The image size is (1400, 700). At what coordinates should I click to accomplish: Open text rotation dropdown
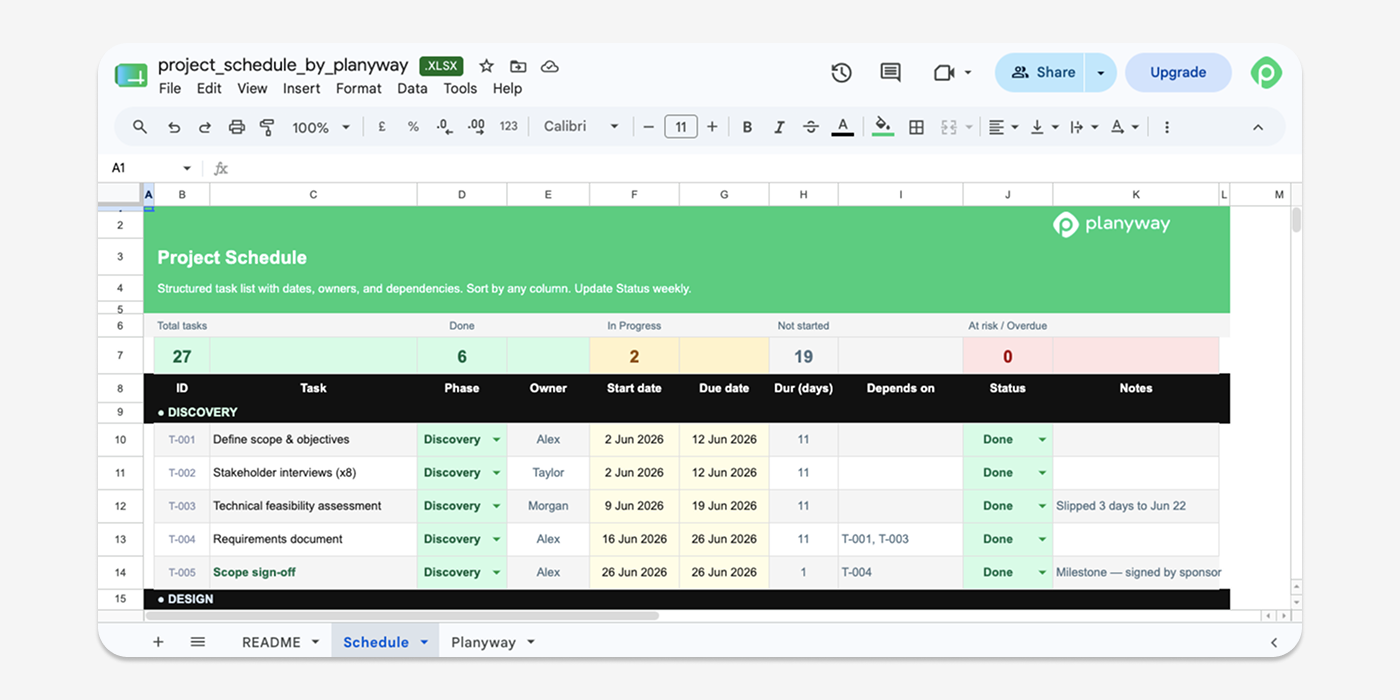tap(1125, 127)
